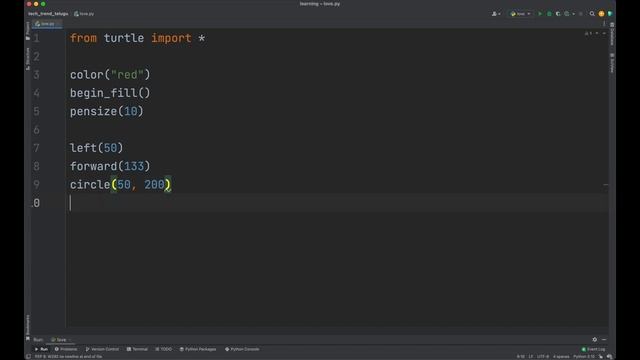The image size is (640, 360).
Task: Run with coverage via the shield icon
Action: (558, 14)
